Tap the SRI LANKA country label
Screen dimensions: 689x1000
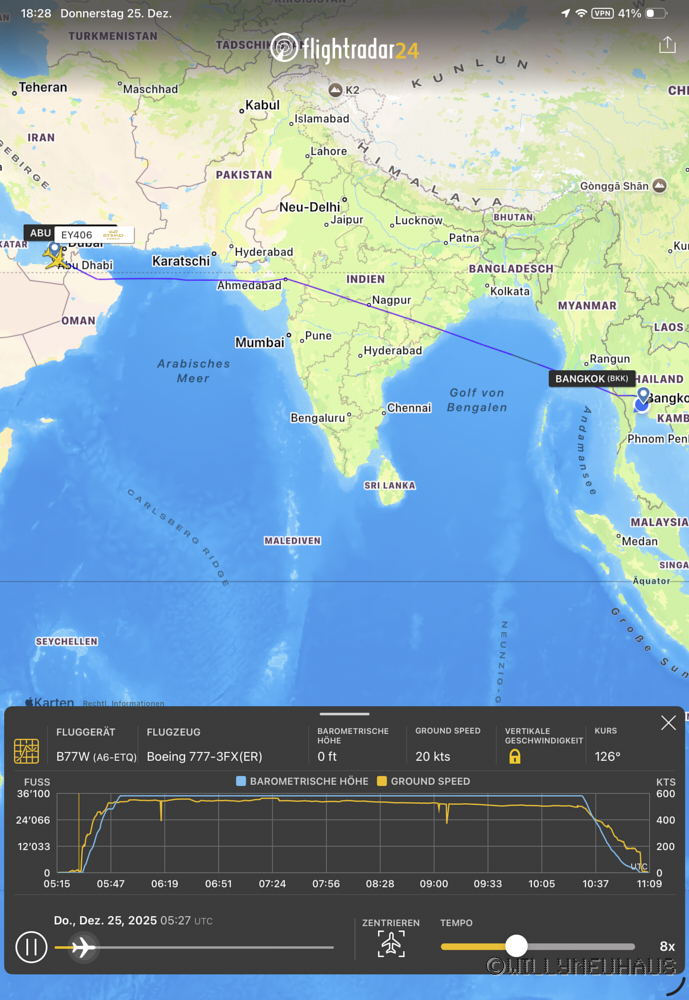390,486
